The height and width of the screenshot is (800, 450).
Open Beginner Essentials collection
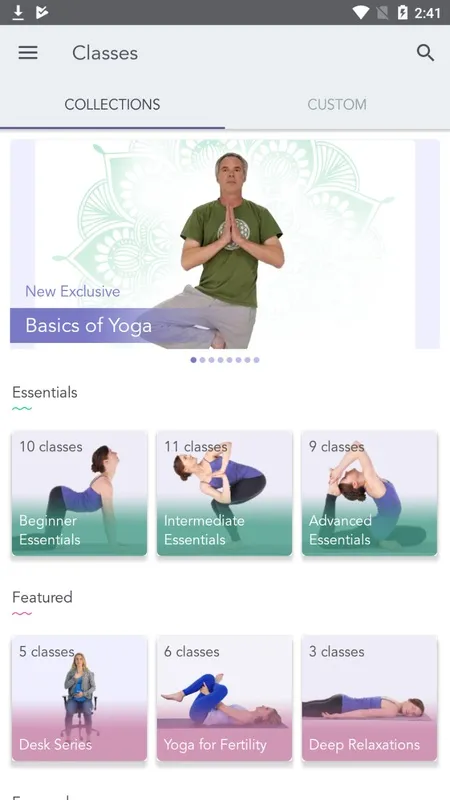tap(80, 493)
